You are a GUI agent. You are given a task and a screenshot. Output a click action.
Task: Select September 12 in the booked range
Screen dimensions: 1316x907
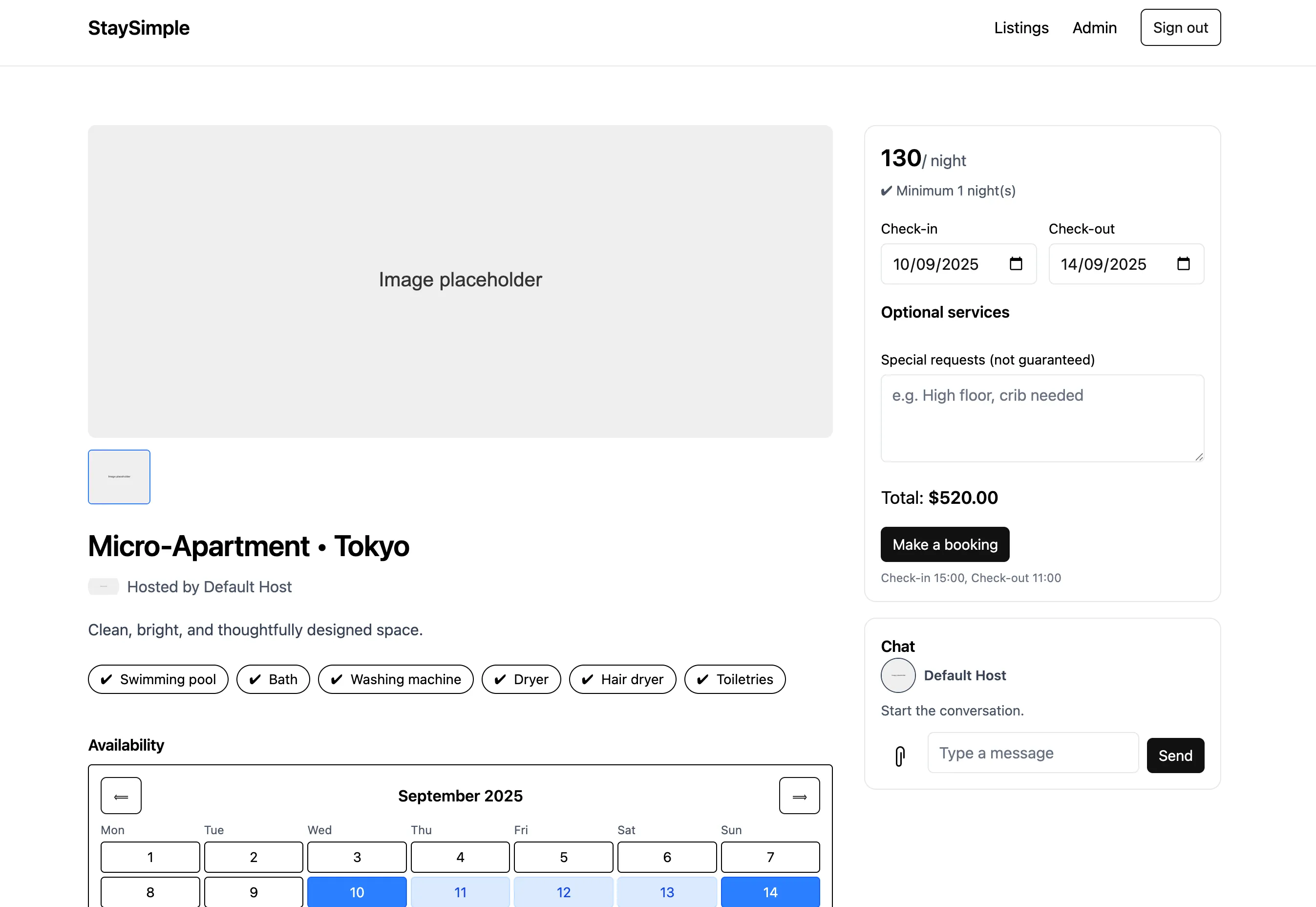pos(563,892)
